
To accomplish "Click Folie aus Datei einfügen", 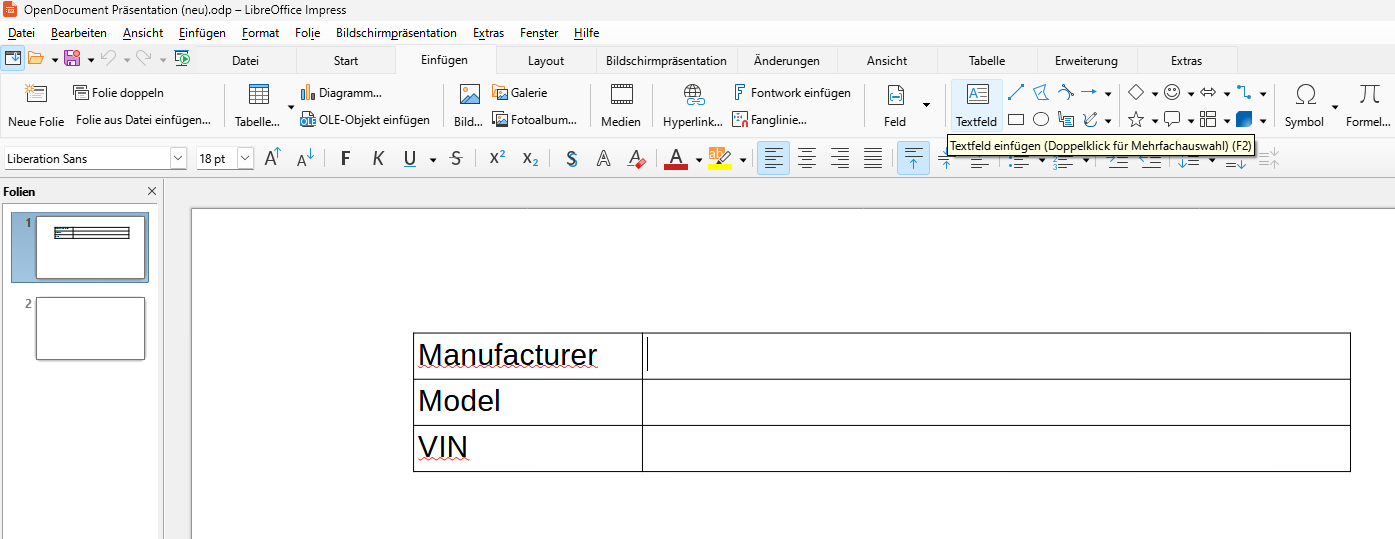I will click(143, 120).
